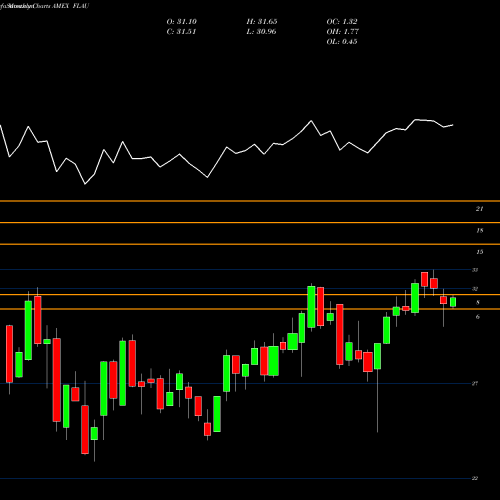
Task: Click the axis label 18
Action: point(479,230)
